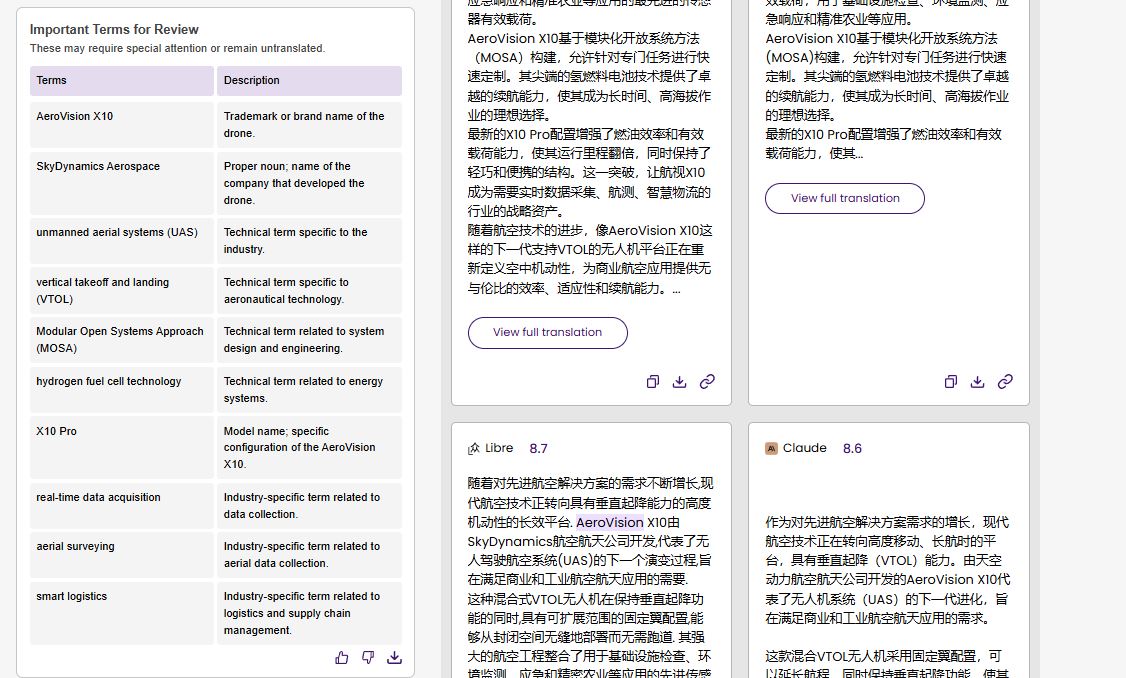Image resolution: width=1126 pixels, height=678 pixels.
Task: Click the Claude engine logo icon
Action: click(771, 448)
